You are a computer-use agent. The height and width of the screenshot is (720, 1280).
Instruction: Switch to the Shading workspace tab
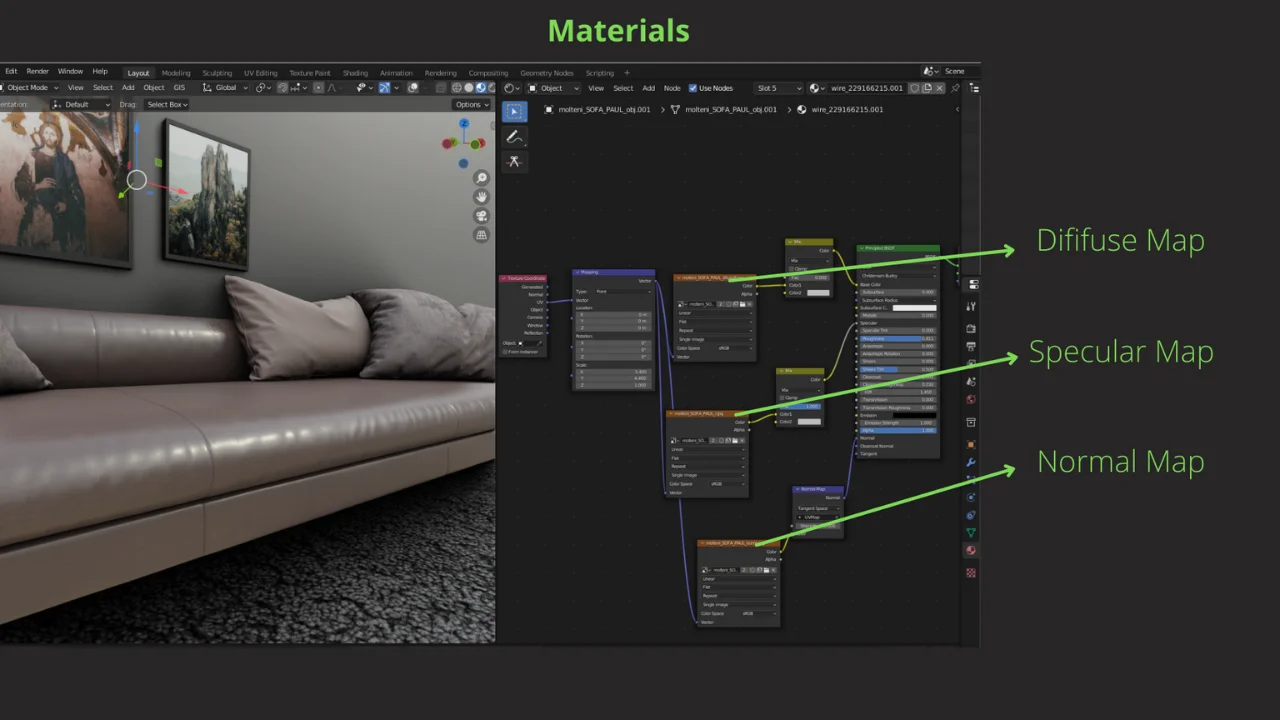pyautogui.click(x=355, y=72)
